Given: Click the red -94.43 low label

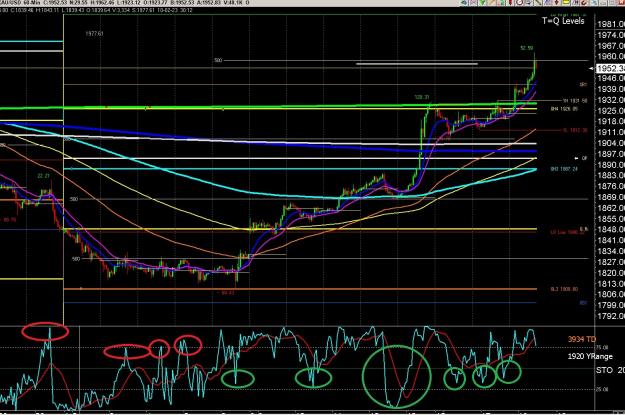Looking at the screenshot, I should pos(225,293).
